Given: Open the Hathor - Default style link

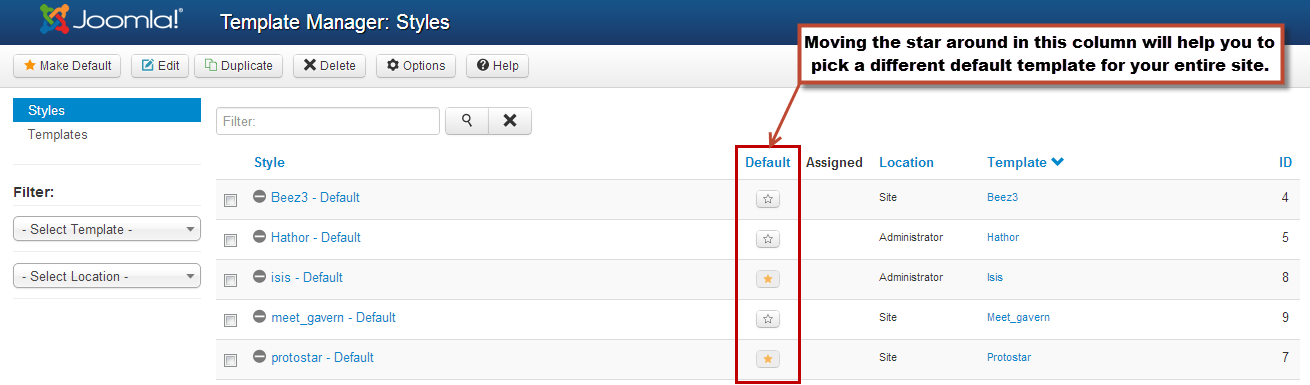Looking at the screenshot, I should (315, 238).
